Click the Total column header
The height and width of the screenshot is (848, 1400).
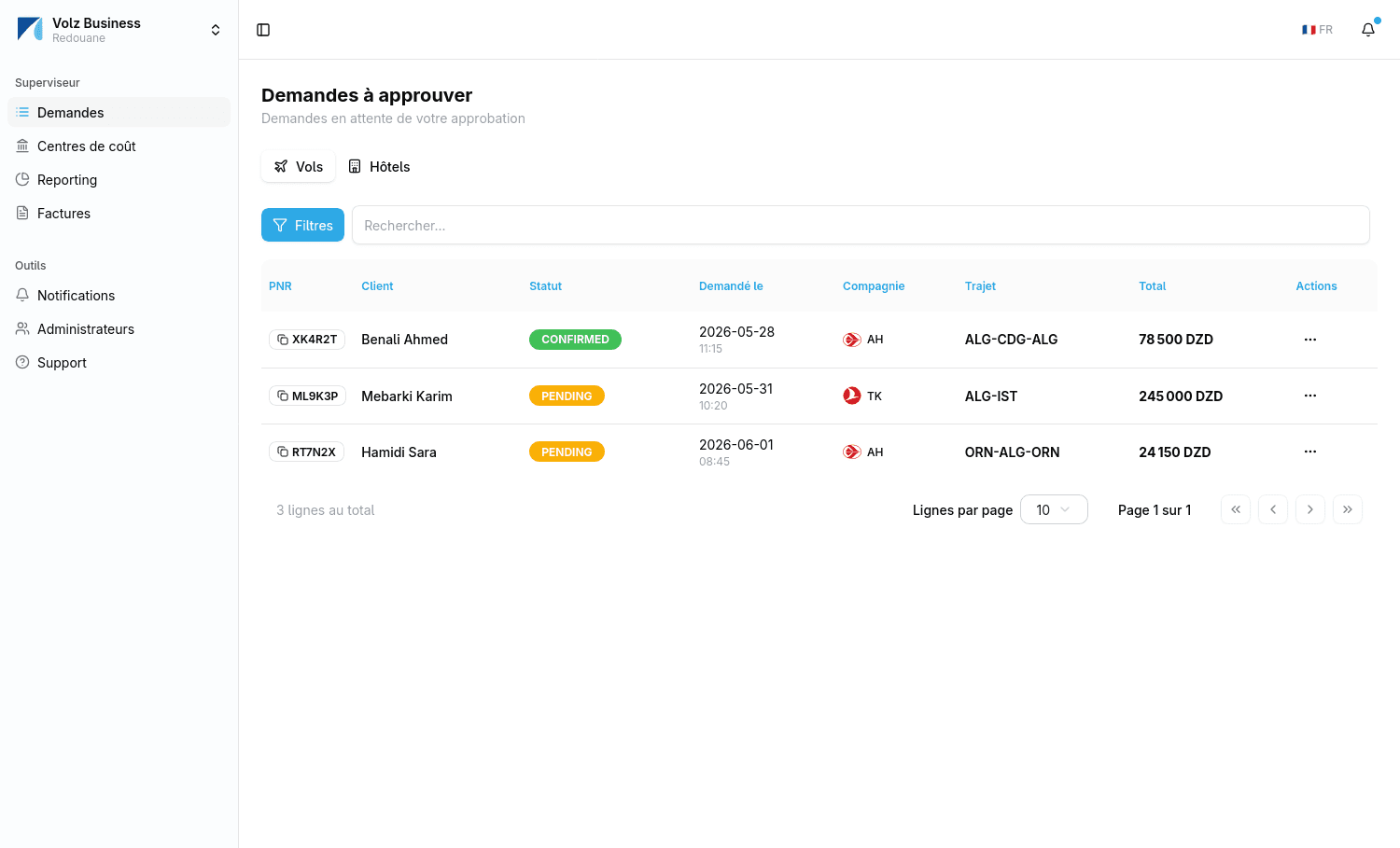point(1152,286)
